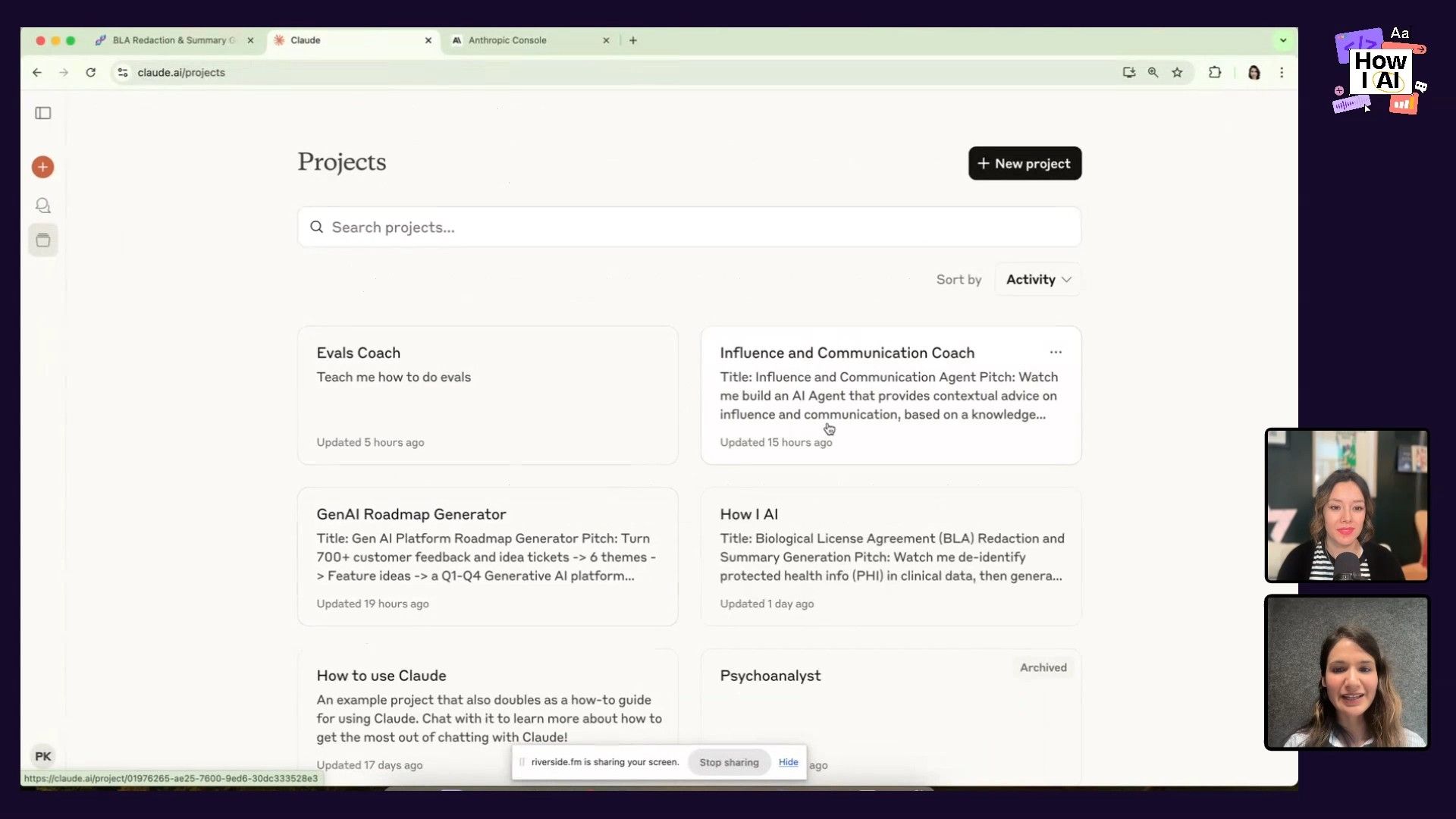
Task: Open the How to use Claude project
Action: (488, 717)
